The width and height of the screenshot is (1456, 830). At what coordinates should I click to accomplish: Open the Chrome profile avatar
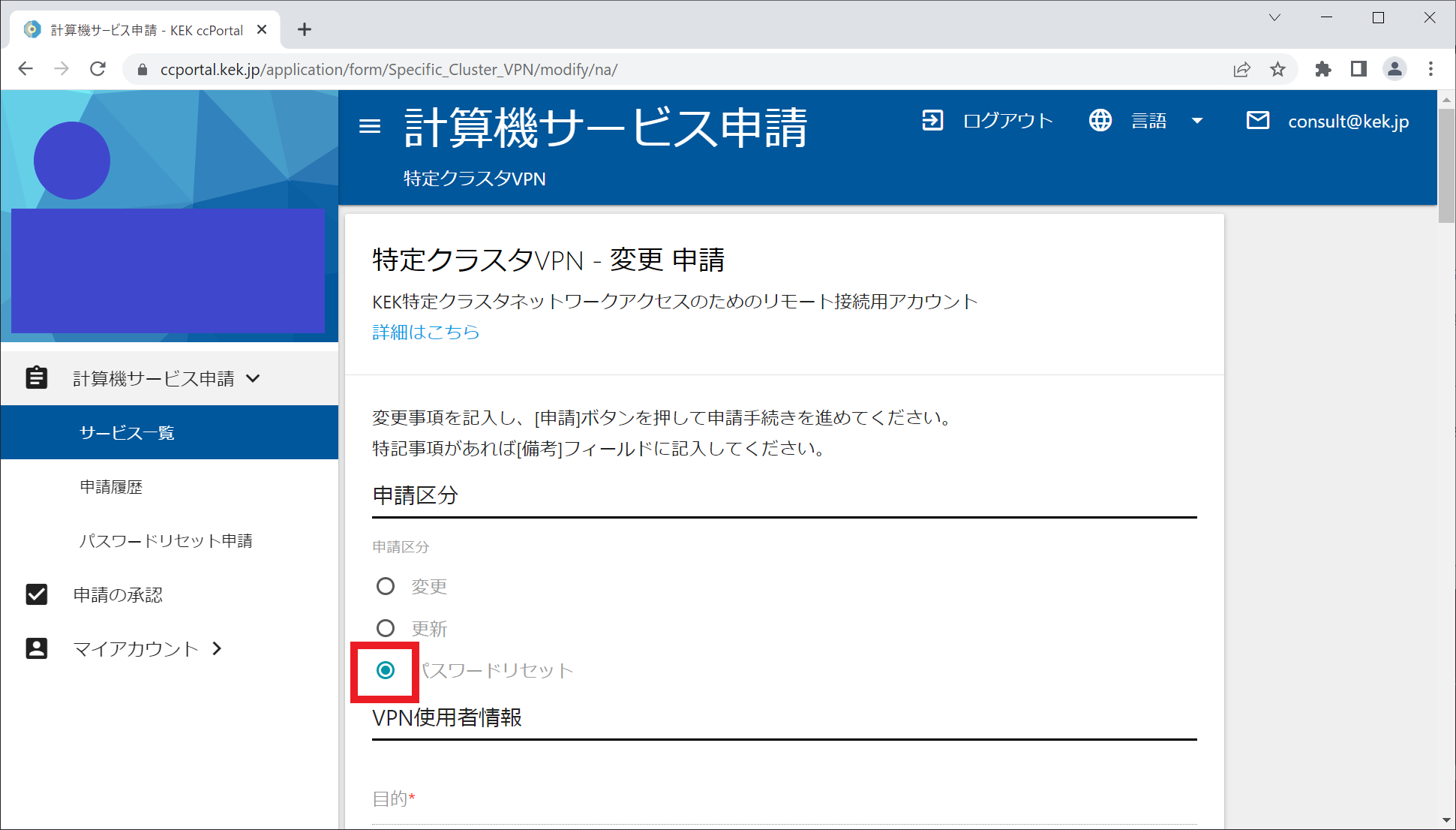click(1394, 69)
